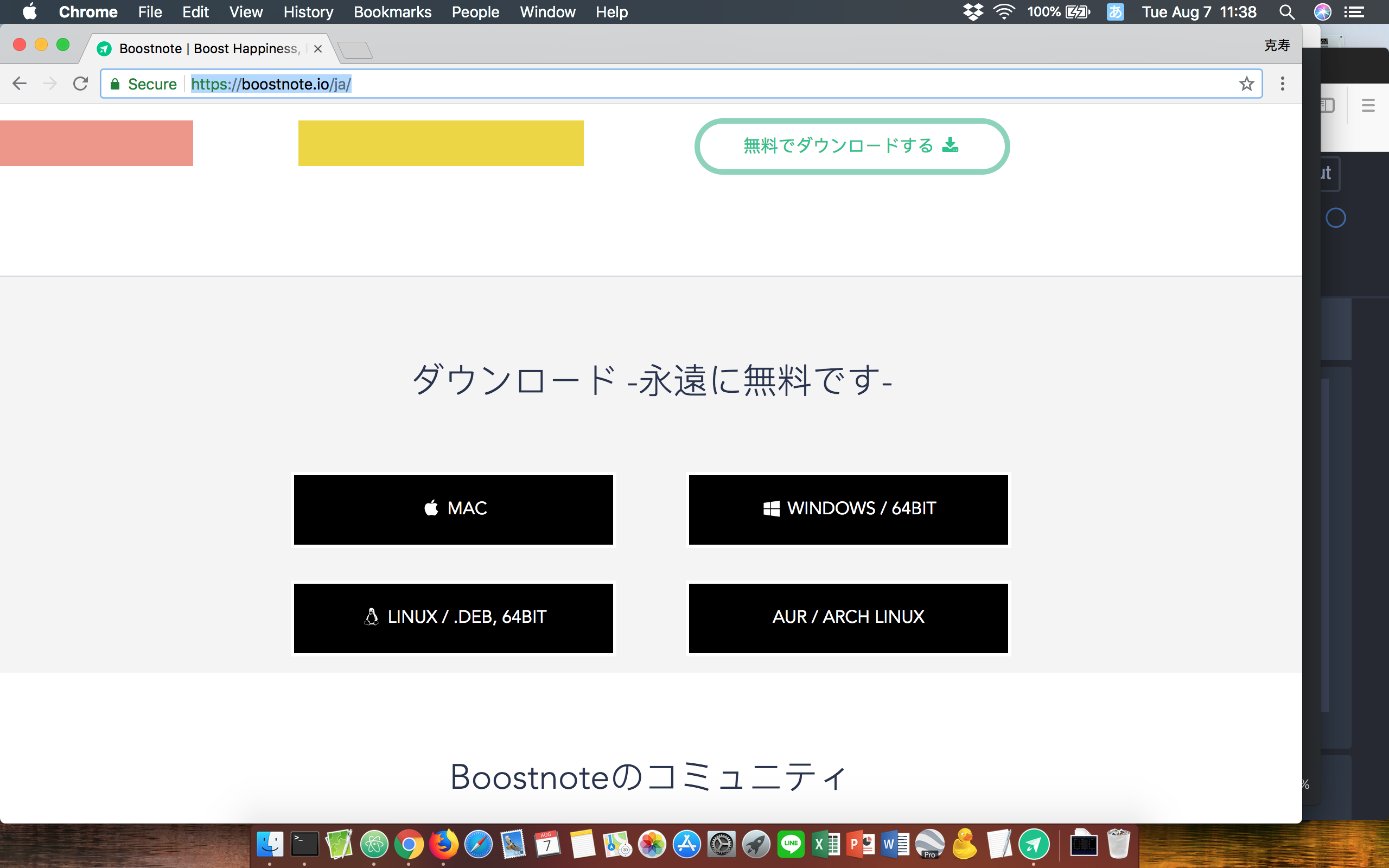Click the battery 100% indicator

tap(1058, 11)
